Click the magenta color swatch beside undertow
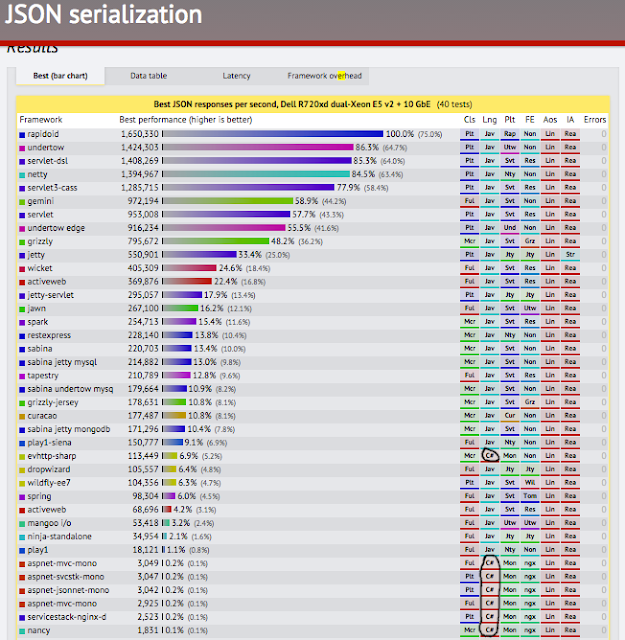Viewport: 625px width, 640px height. pyautogui.click(x=22, y=148)
